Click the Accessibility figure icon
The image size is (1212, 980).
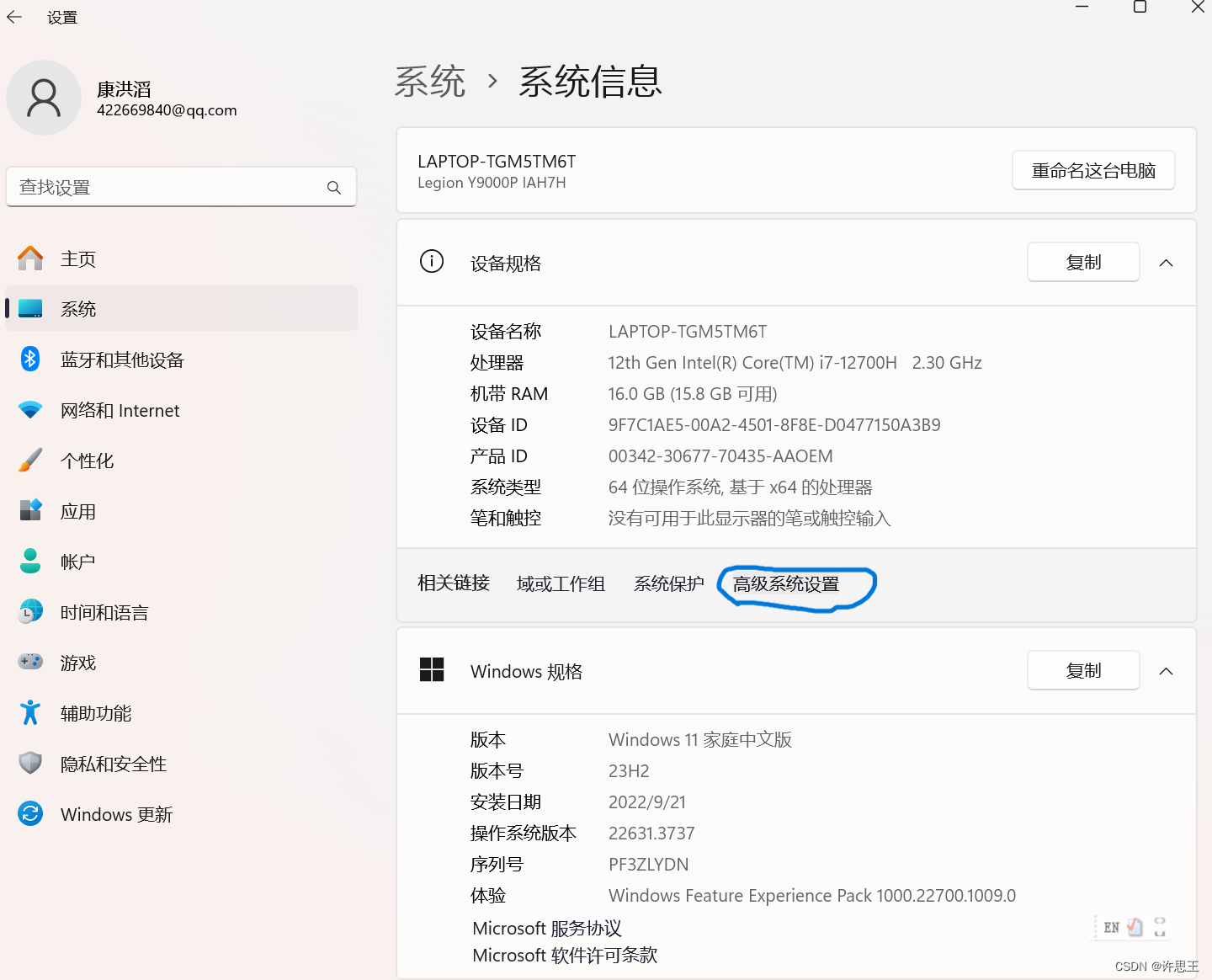point(30,713)
